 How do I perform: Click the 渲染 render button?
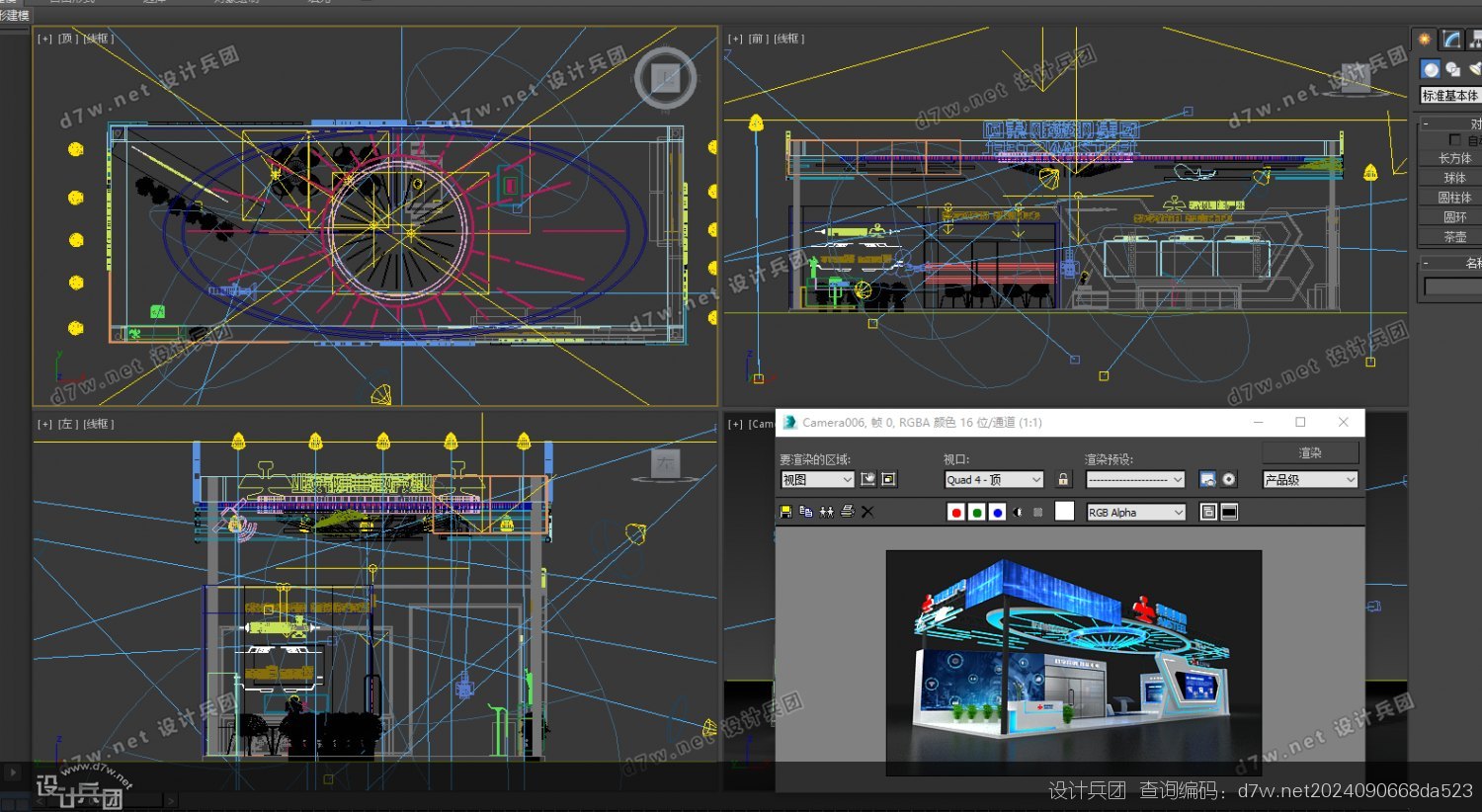click(1310, 452)
